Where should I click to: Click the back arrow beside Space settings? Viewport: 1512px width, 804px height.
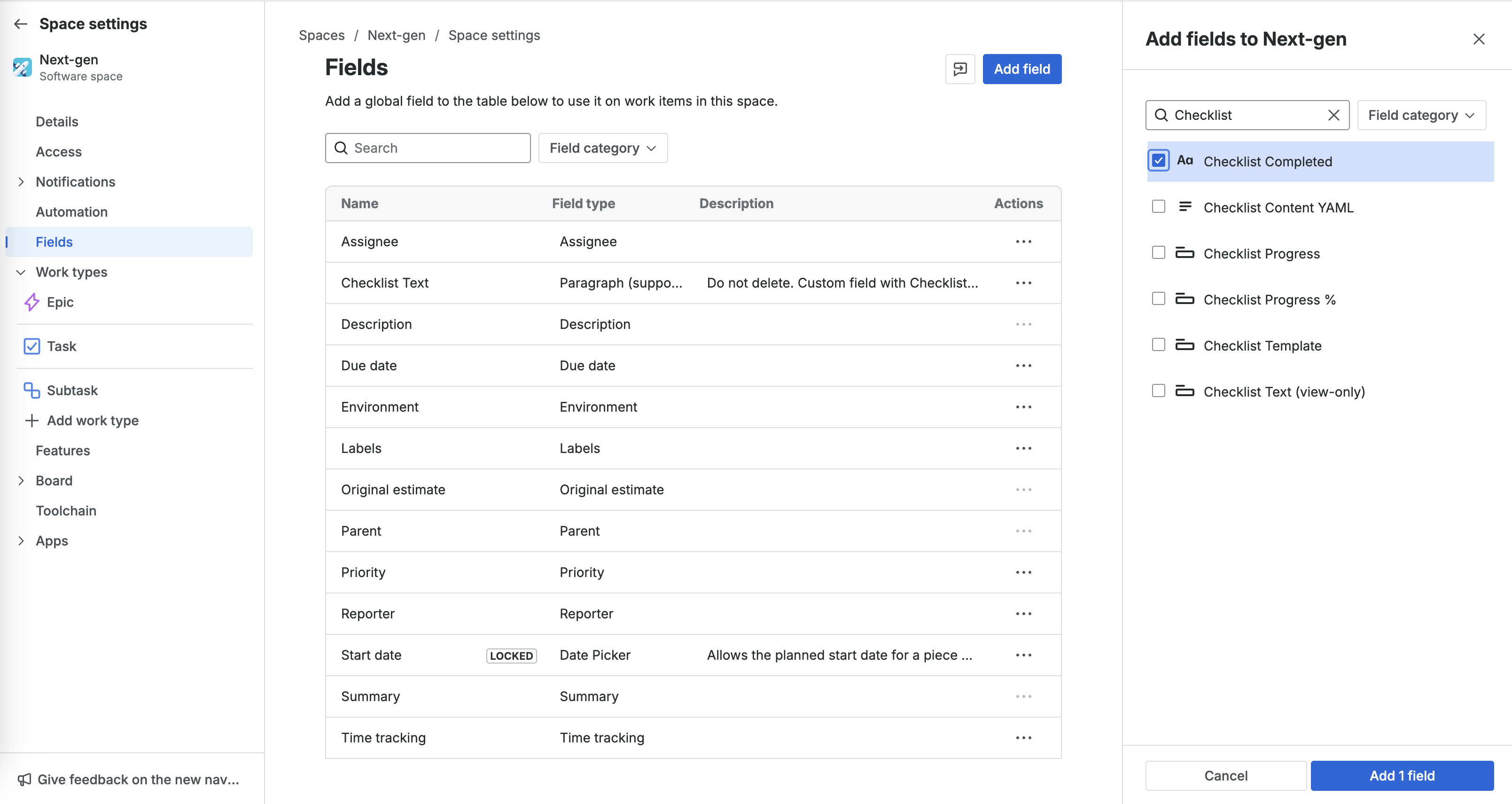coord(21,23)
